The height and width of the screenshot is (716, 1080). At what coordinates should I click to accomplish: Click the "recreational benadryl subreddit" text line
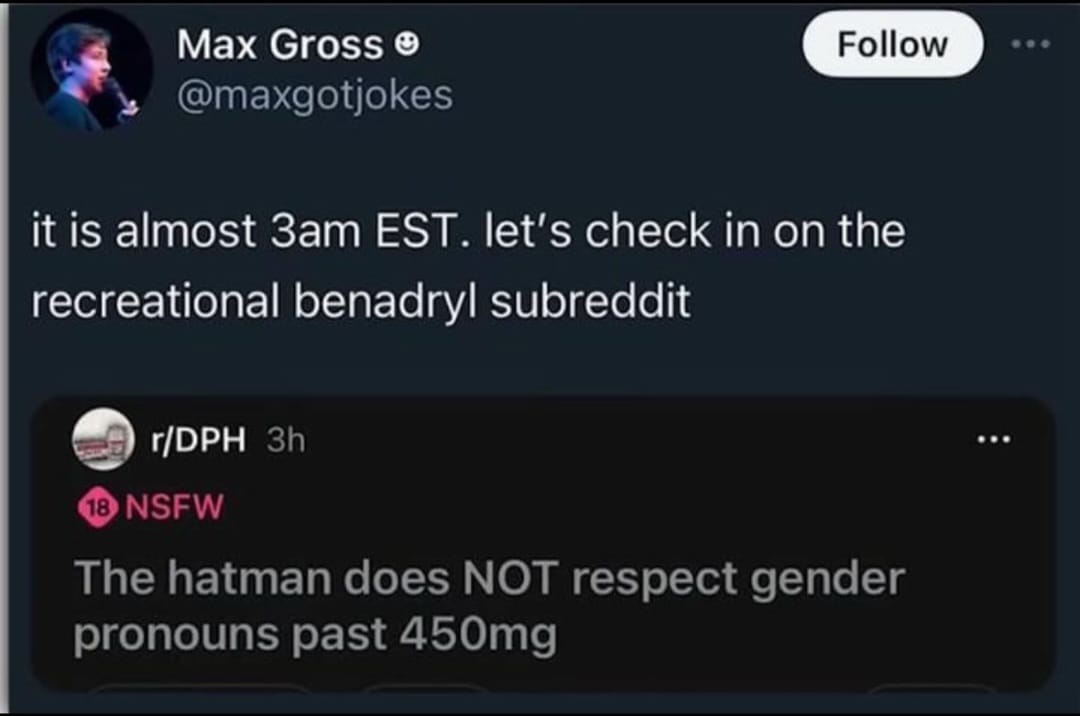pyautogui.click(x=360, y=301)
